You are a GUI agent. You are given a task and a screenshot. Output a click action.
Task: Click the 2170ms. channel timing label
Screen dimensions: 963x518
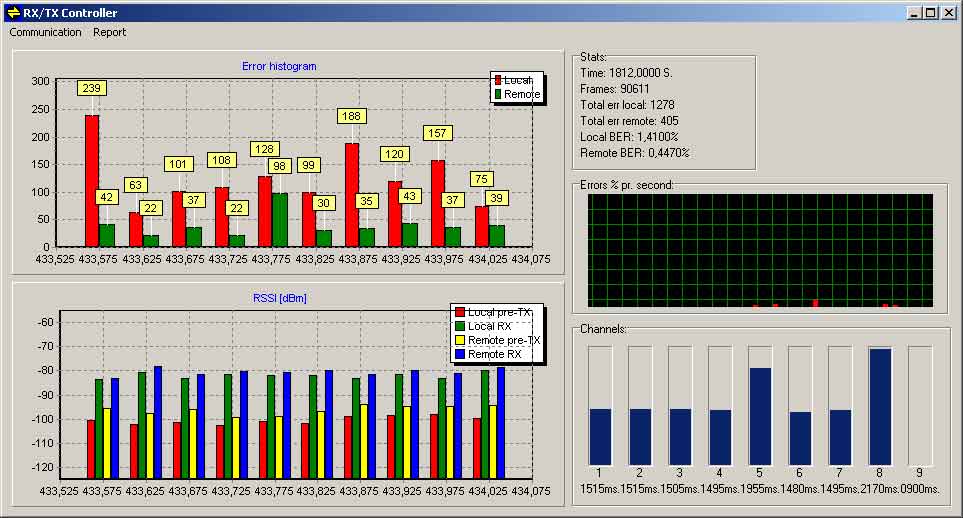[879, 489]
